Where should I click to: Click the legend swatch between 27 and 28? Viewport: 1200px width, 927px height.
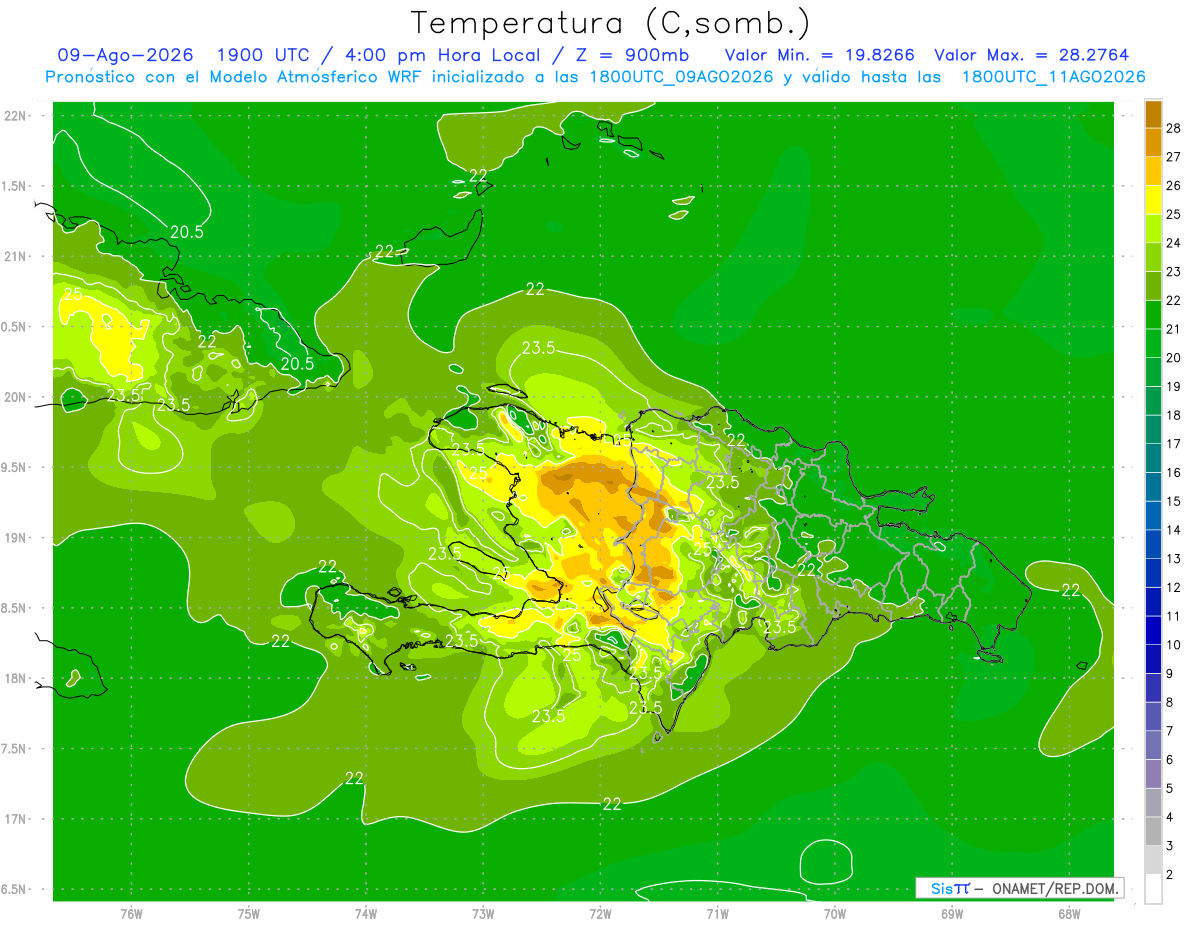[1153, 143]
